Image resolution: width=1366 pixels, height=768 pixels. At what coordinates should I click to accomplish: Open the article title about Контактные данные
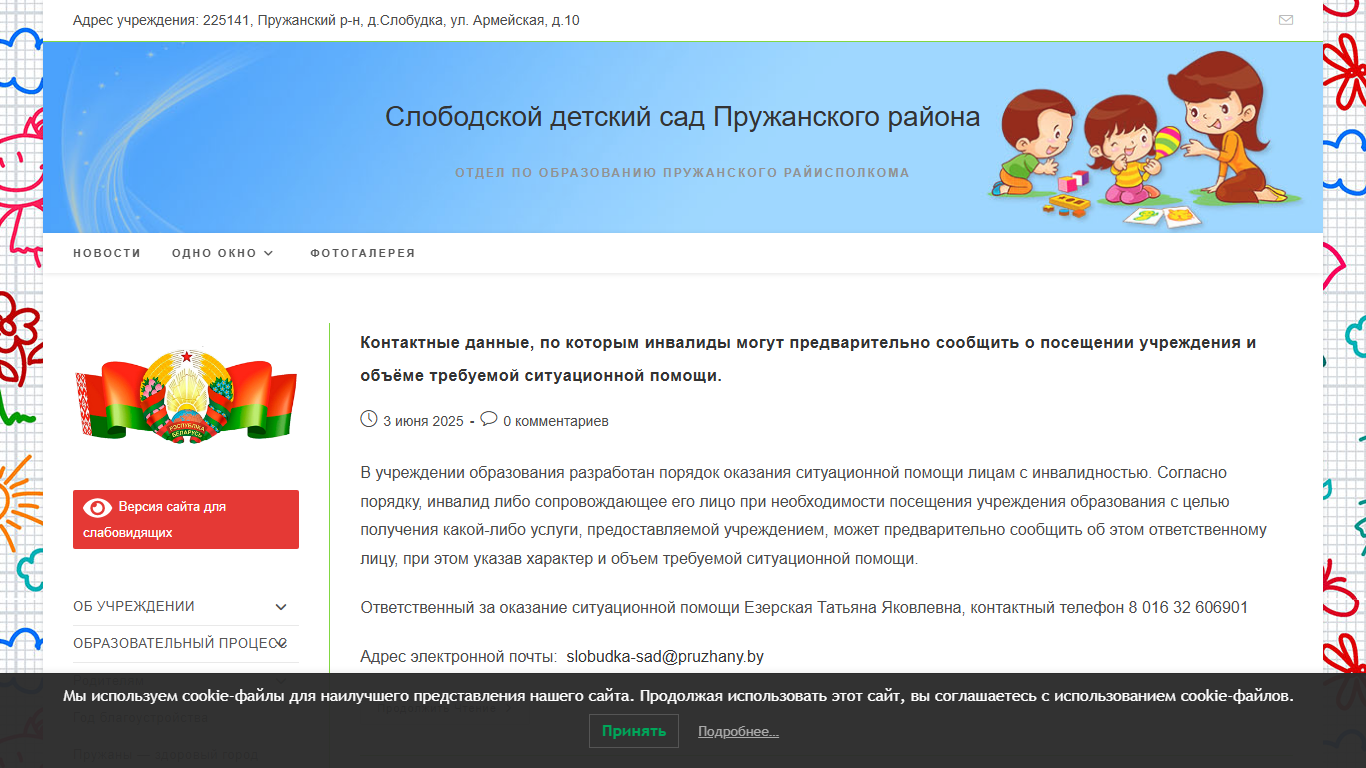point(808,359)
